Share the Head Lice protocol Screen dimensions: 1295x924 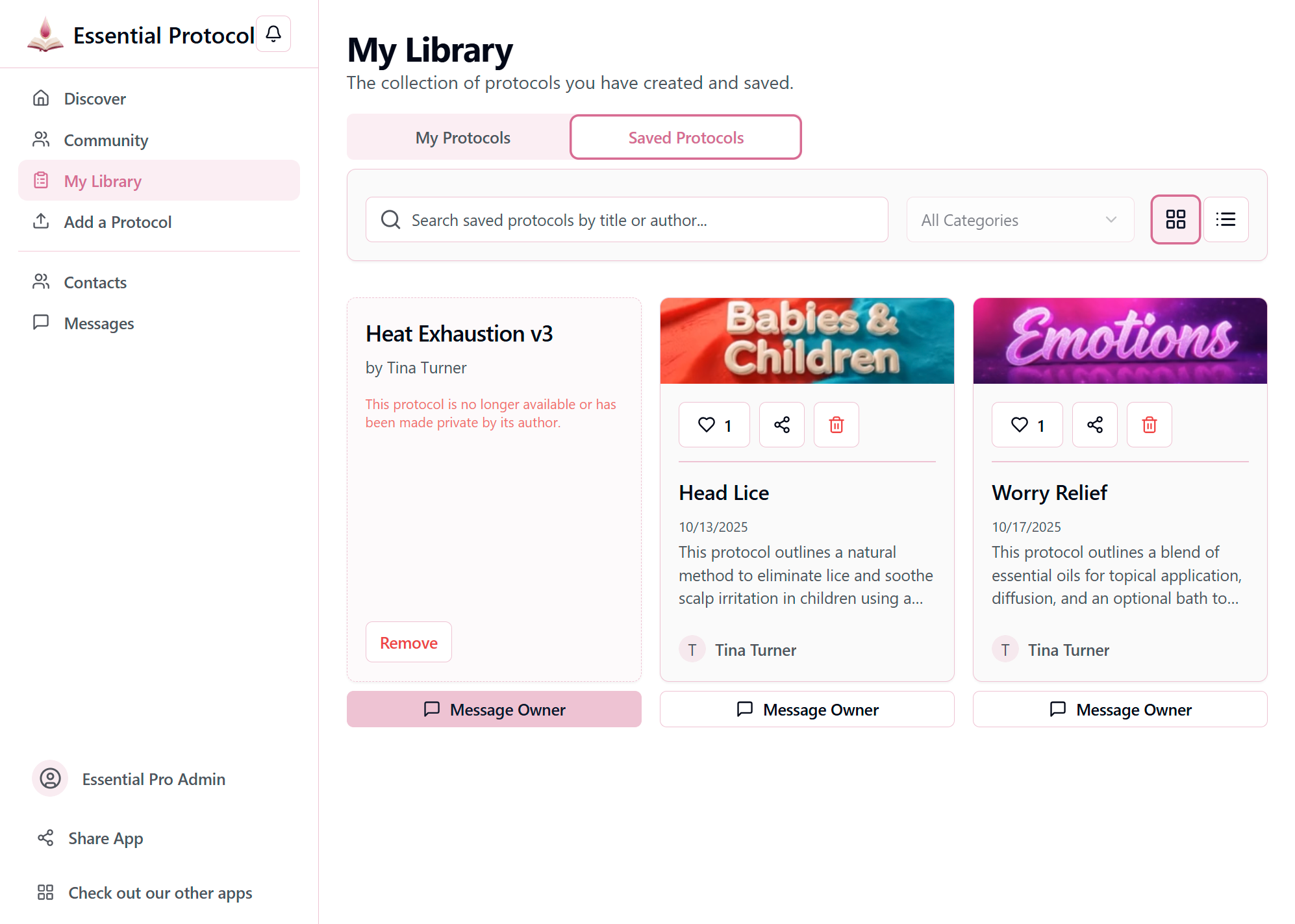coord(781,425)
